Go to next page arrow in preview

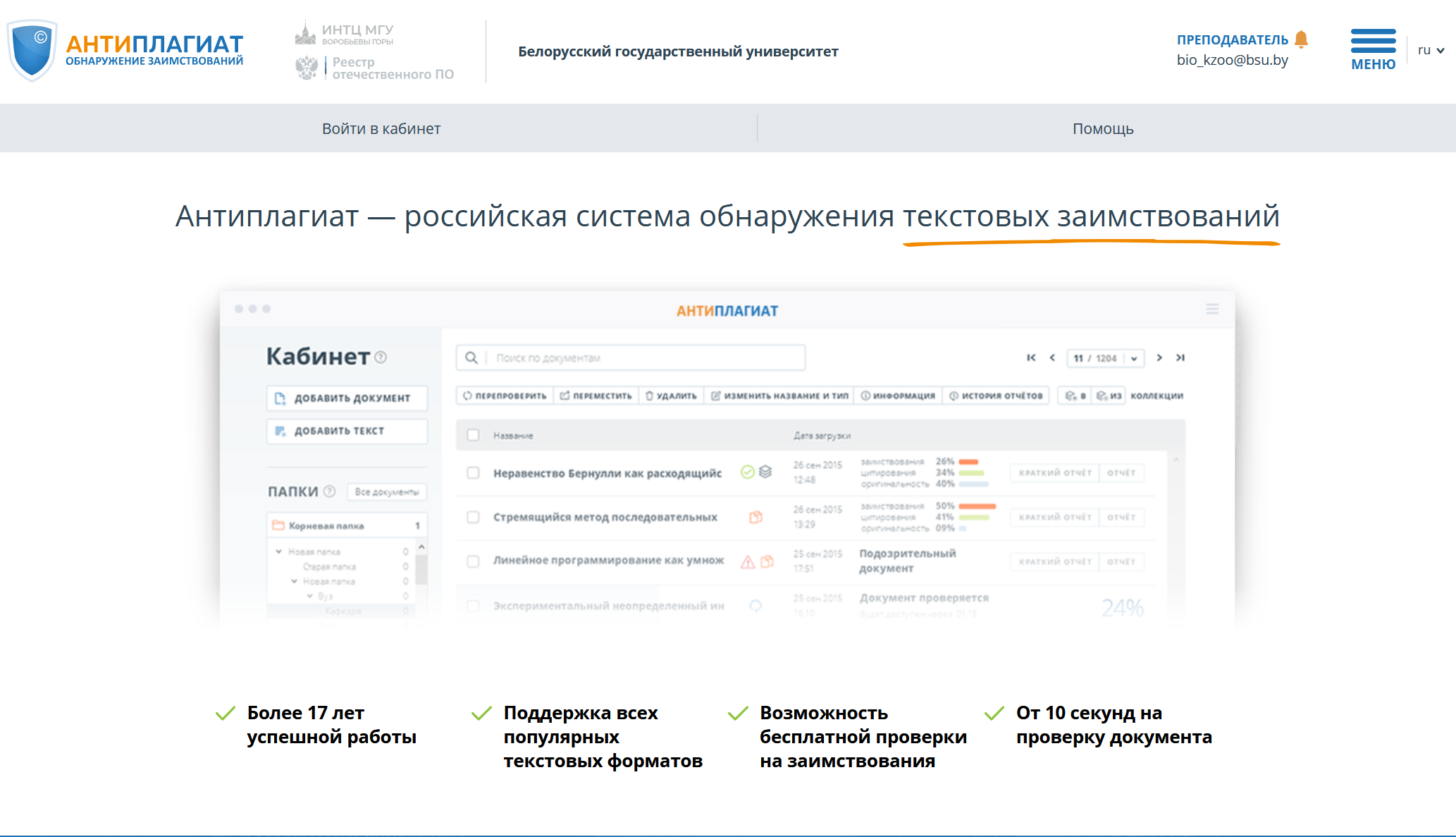[1159, 358]
